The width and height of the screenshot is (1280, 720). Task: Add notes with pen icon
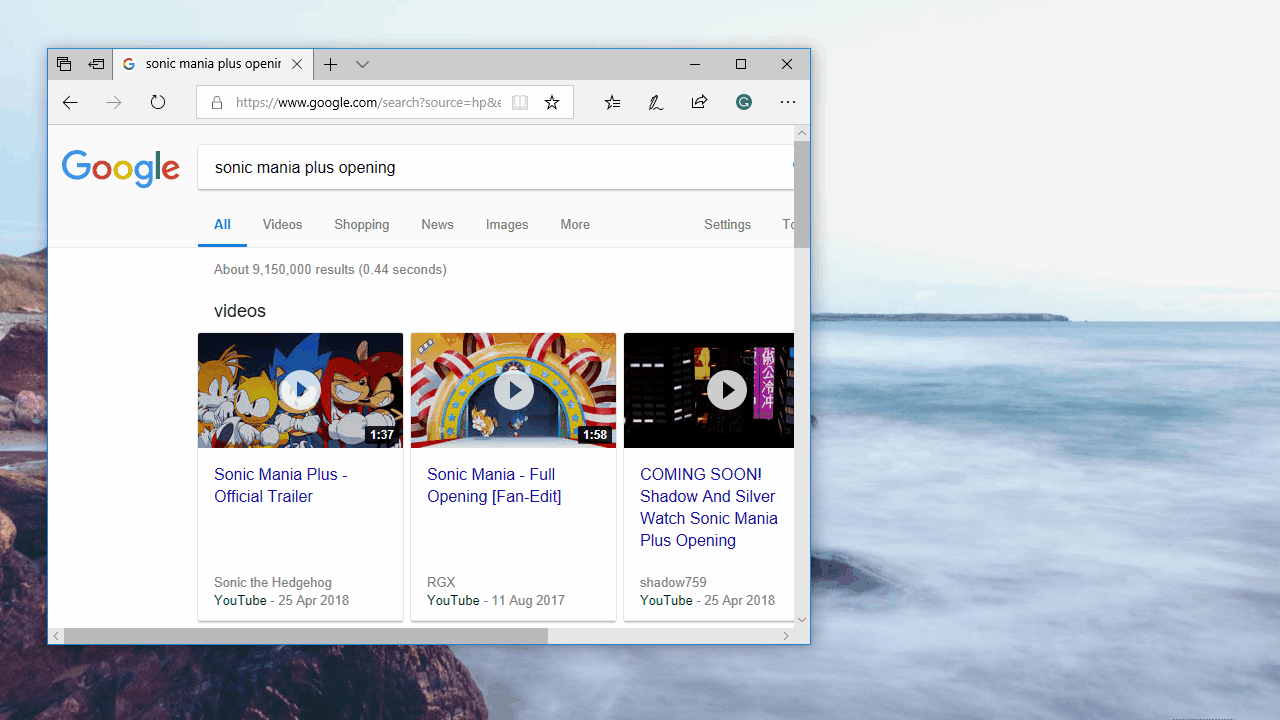[656, 102]
